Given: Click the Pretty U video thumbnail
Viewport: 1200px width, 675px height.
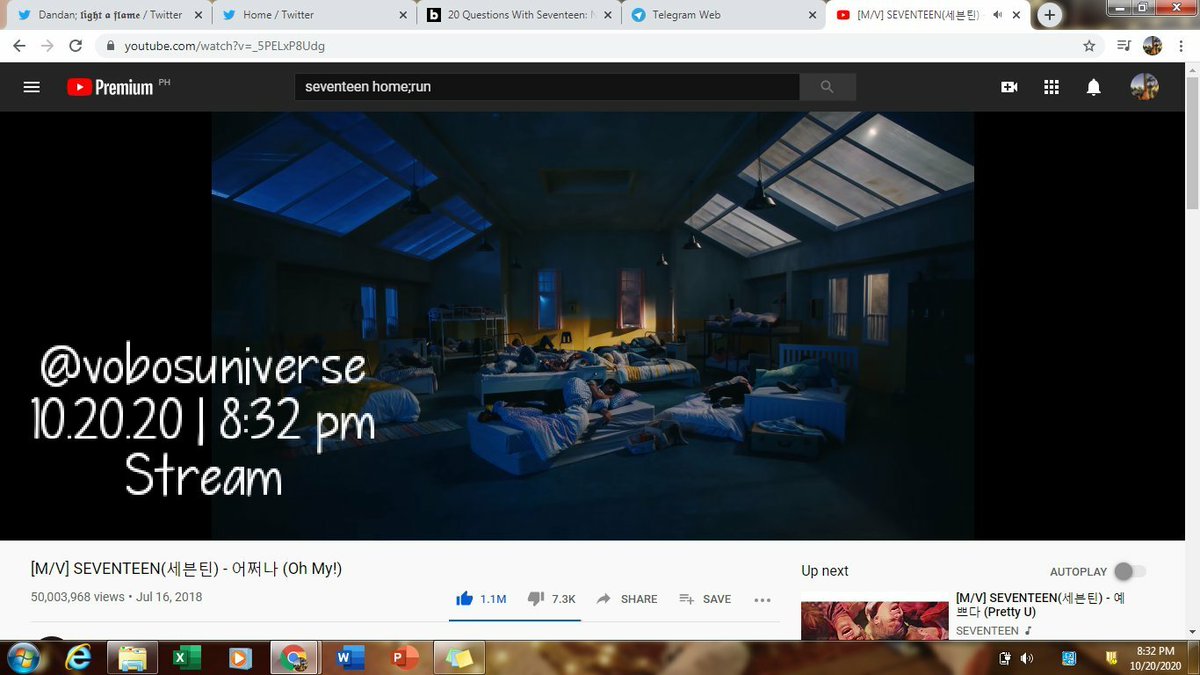Looking at the screenshot, I should pos(875,620).
